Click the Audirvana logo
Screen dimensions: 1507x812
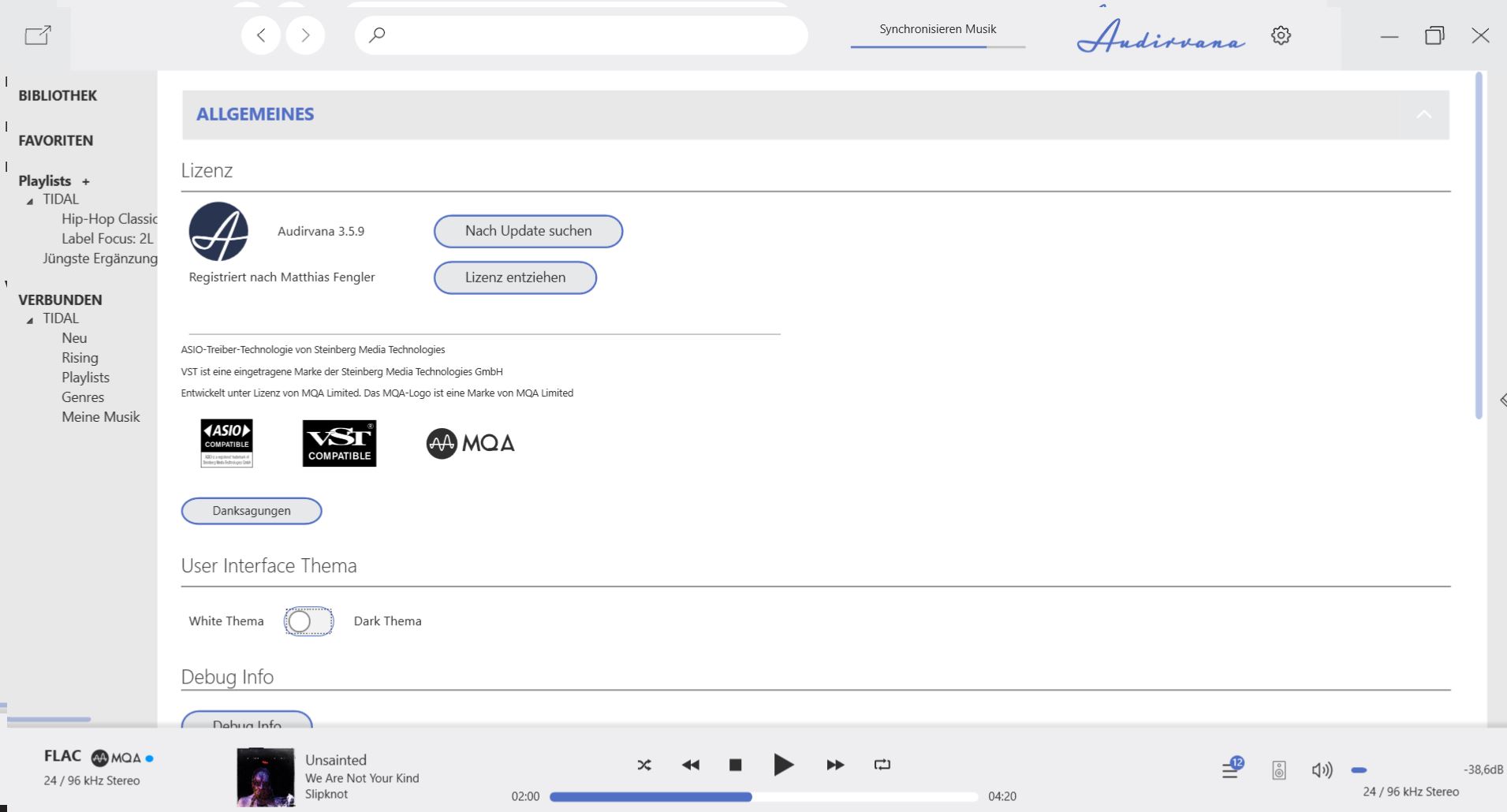click(1161, 35)
